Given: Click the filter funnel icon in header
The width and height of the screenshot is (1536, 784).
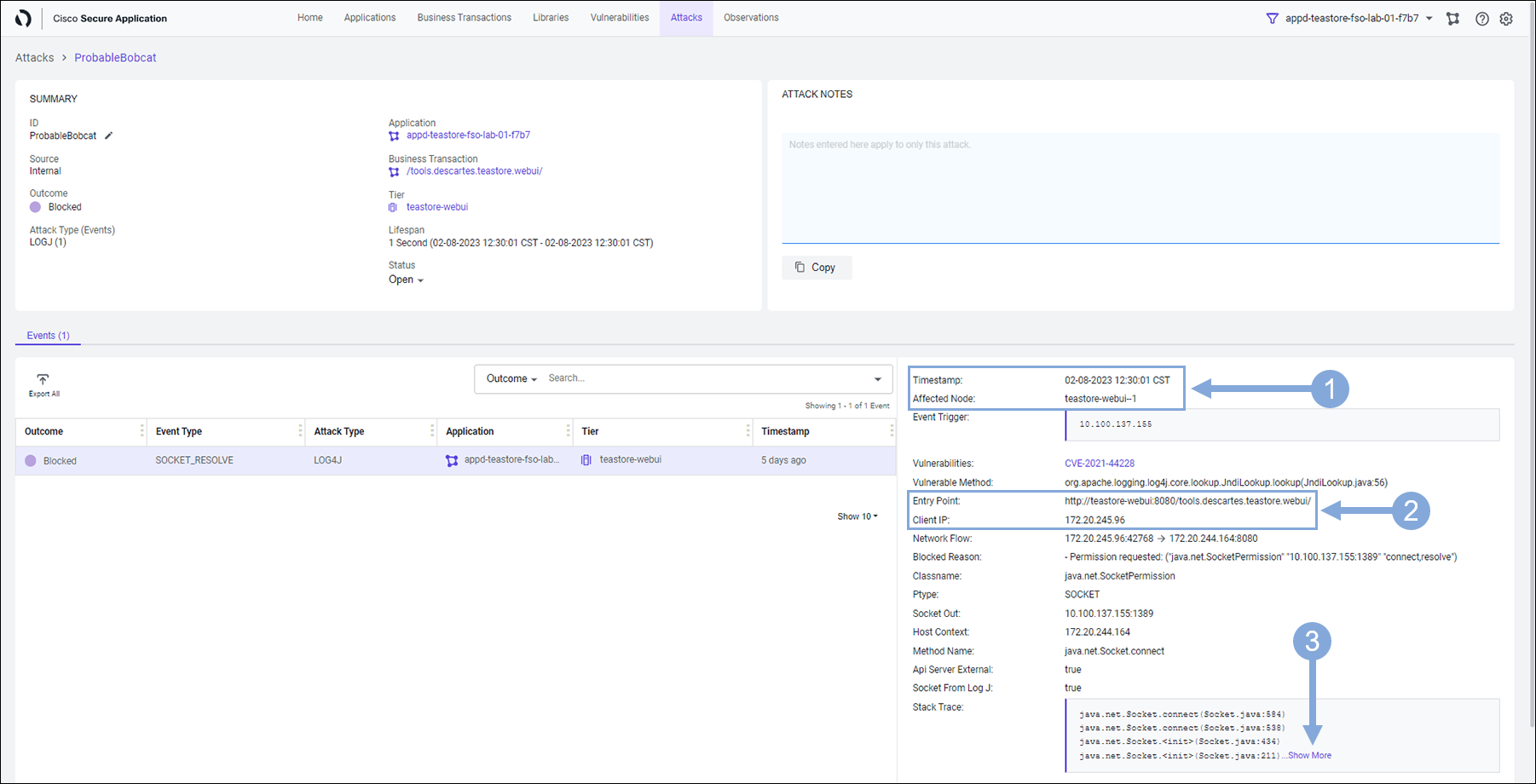Looking at the screenshot, I should [1272, 19].
